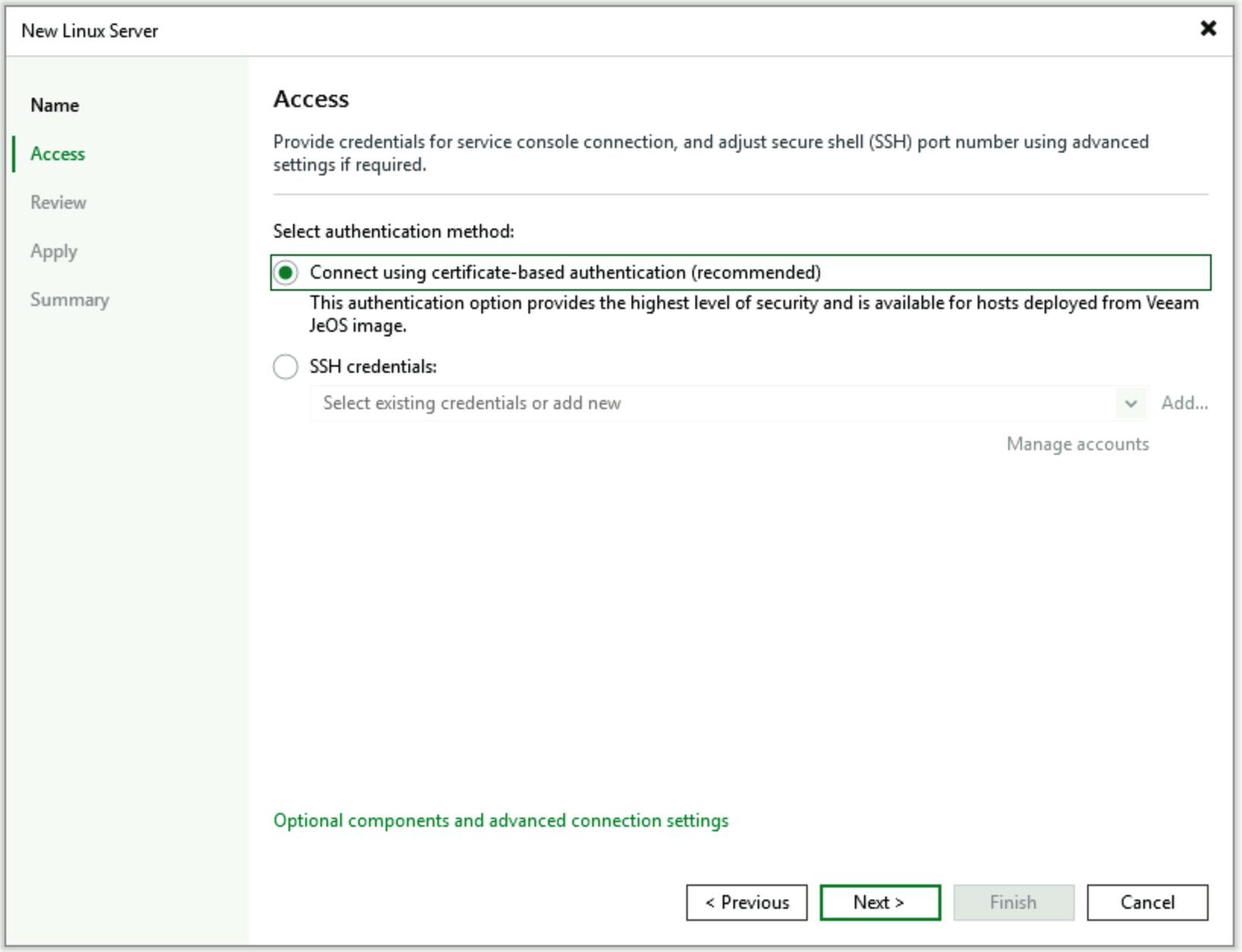
Task: Open the Manage accounts link
Action: pos(1077,444)
